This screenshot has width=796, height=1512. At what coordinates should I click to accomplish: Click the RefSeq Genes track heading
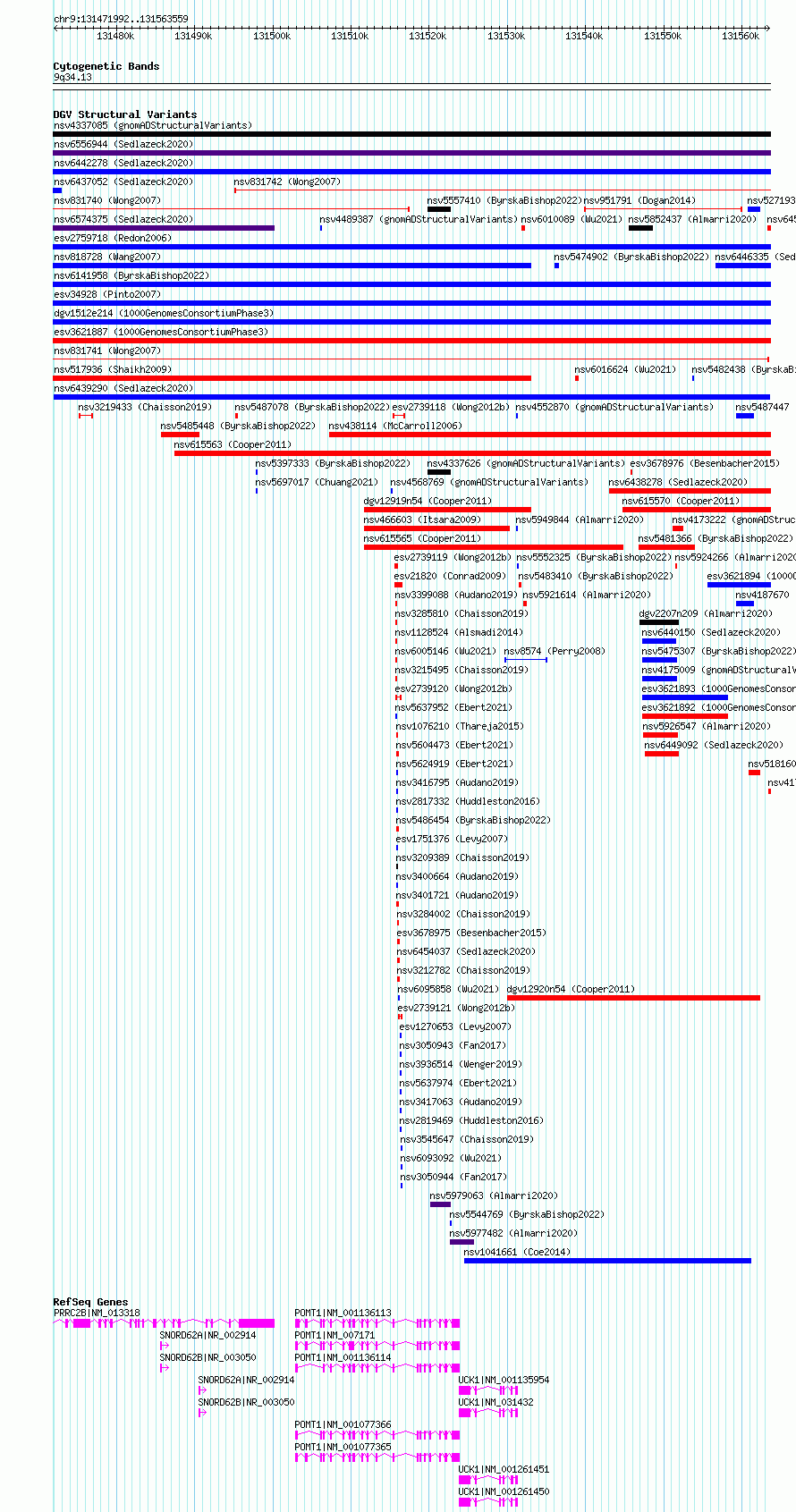(90, 1302)
